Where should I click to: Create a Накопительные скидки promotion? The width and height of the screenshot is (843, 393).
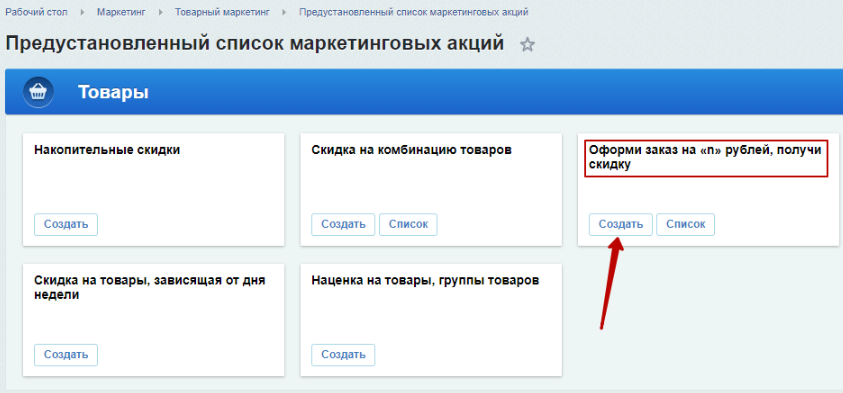point(66,224)
